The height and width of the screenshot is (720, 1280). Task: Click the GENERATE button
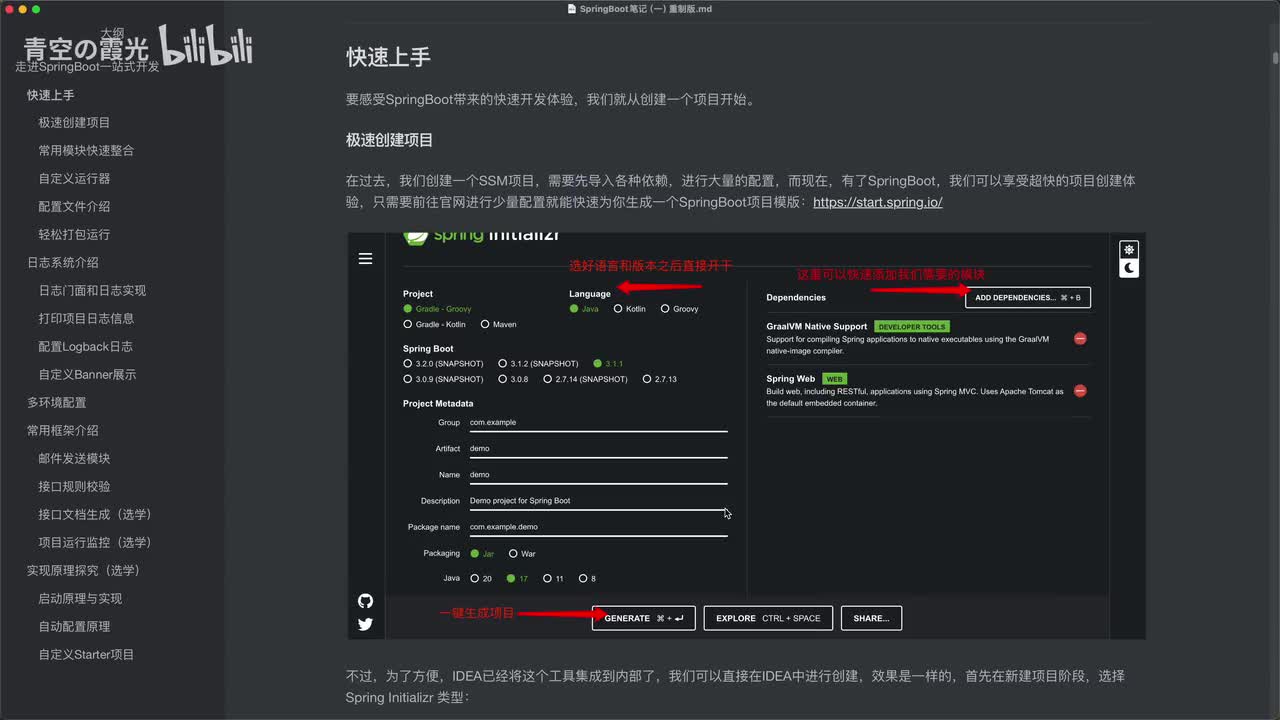(x=643, y=618)
